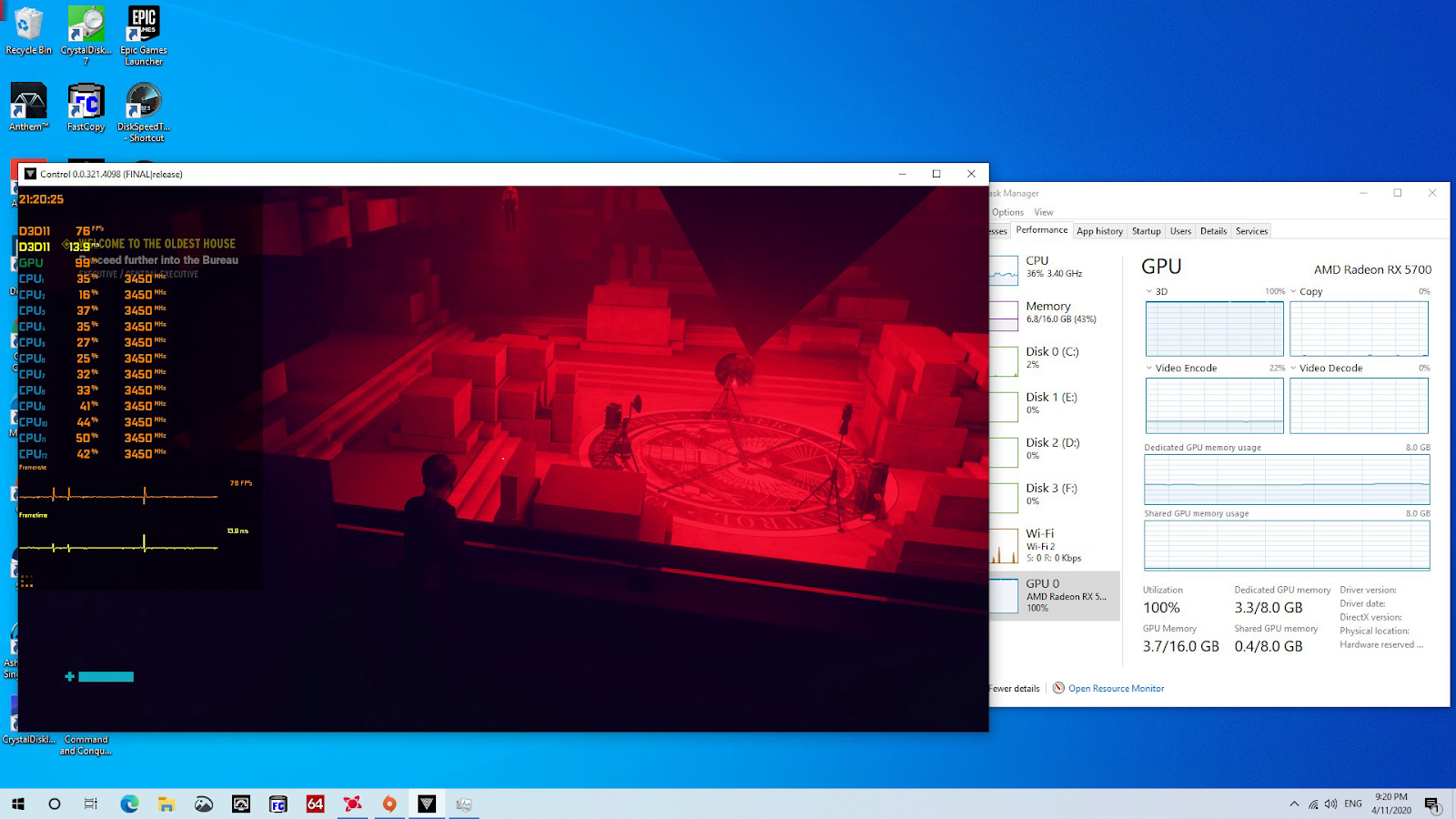
Task: Select Memory in the performance sidebar
Action: (x=1055, y=314)
